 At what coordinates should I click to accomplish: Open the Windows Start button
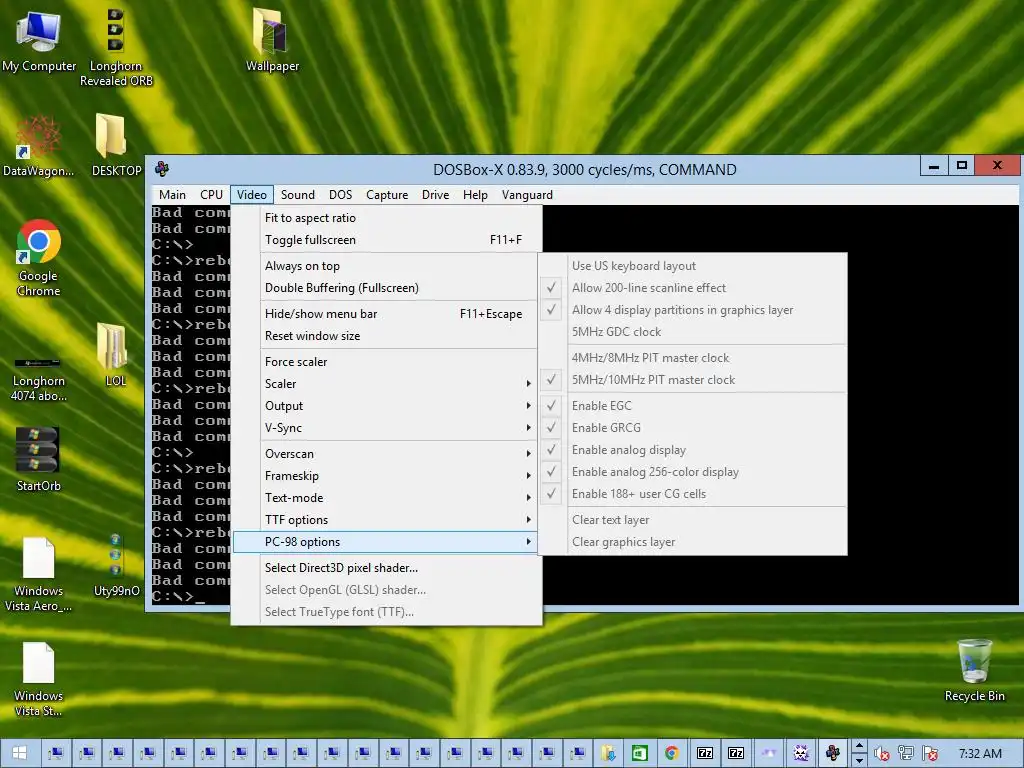coord(19,753)
